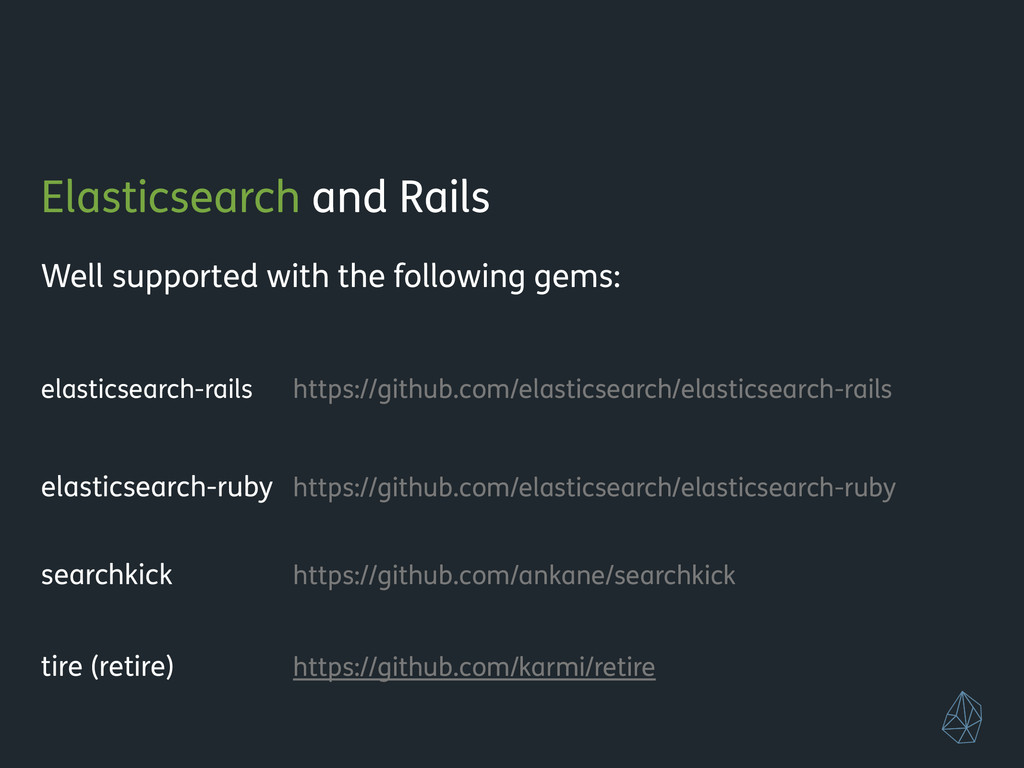This screenshot has width=1024, height=768.
Task: Select the green Elasticsearch title word
Action: click(170, 197)
